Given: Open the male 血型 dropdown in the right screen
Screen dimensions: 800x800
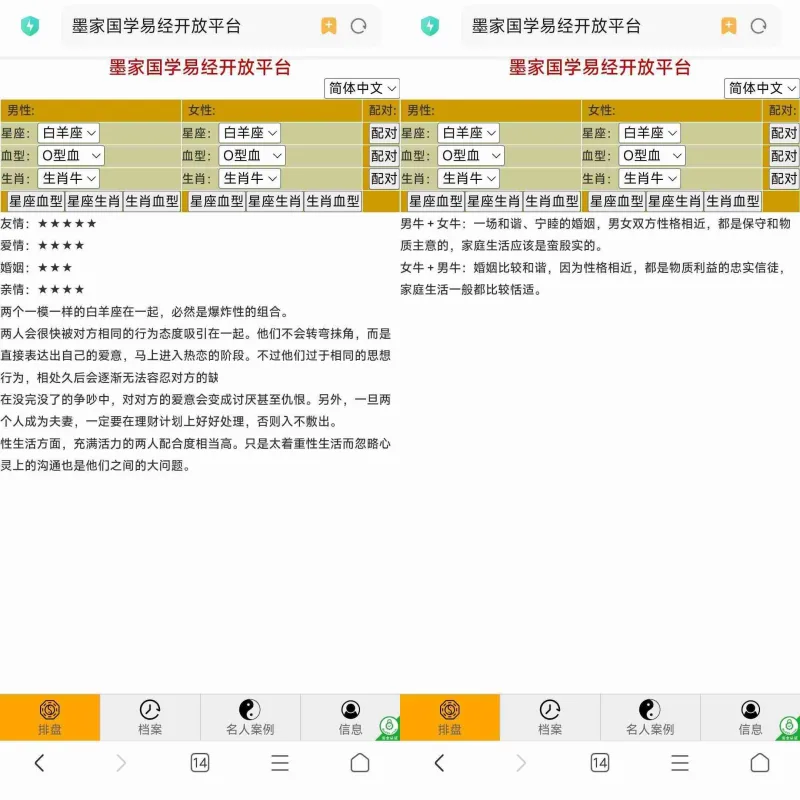Looking at the screenshot, I should 471,156.
